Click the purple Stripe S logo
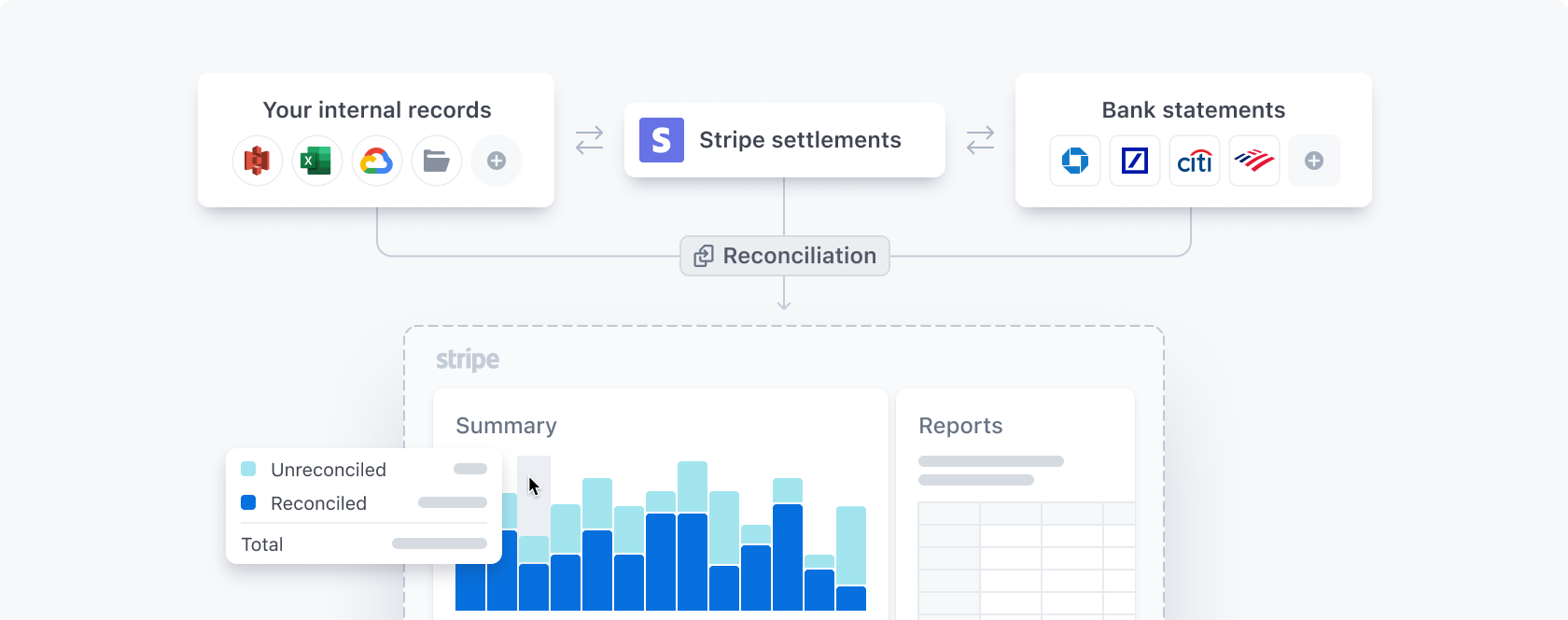 pyautogui.click(x=662, y=140)
